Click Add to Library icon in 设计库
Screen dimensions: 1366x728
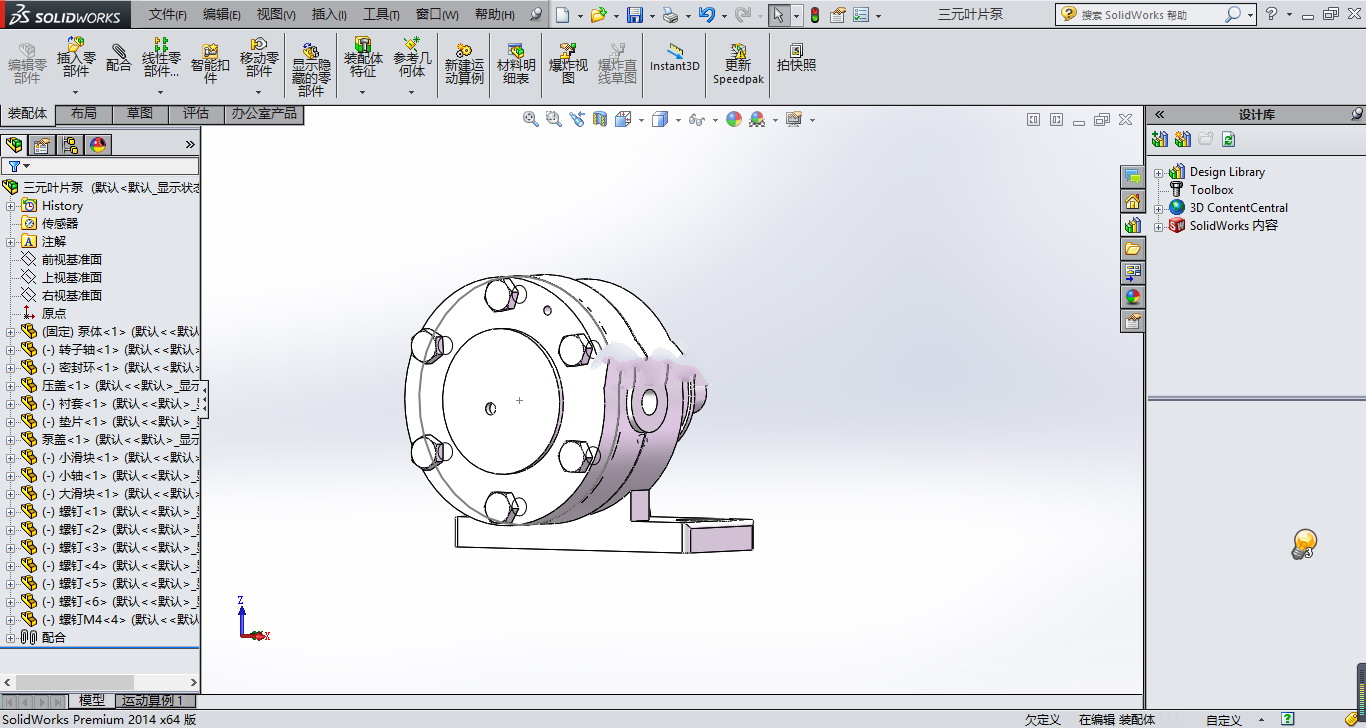[x=1160, y=139]
